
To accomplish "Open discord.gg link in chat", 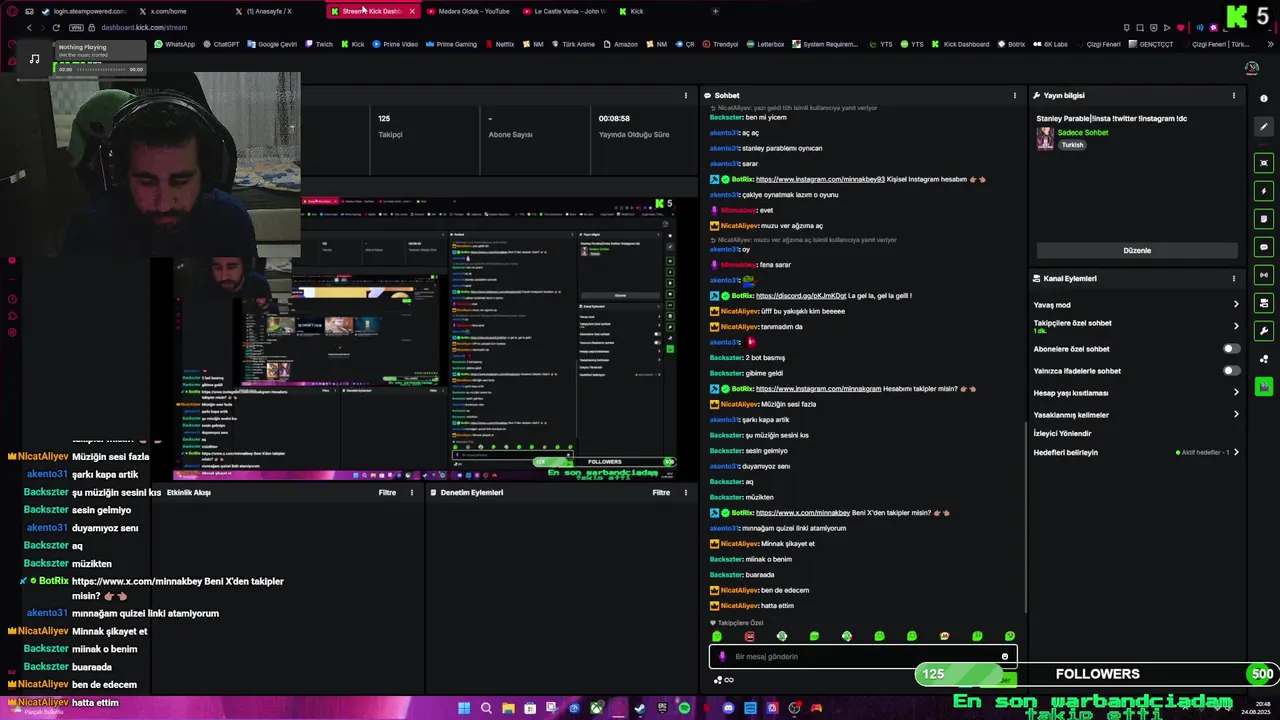I will click(801, 296).
